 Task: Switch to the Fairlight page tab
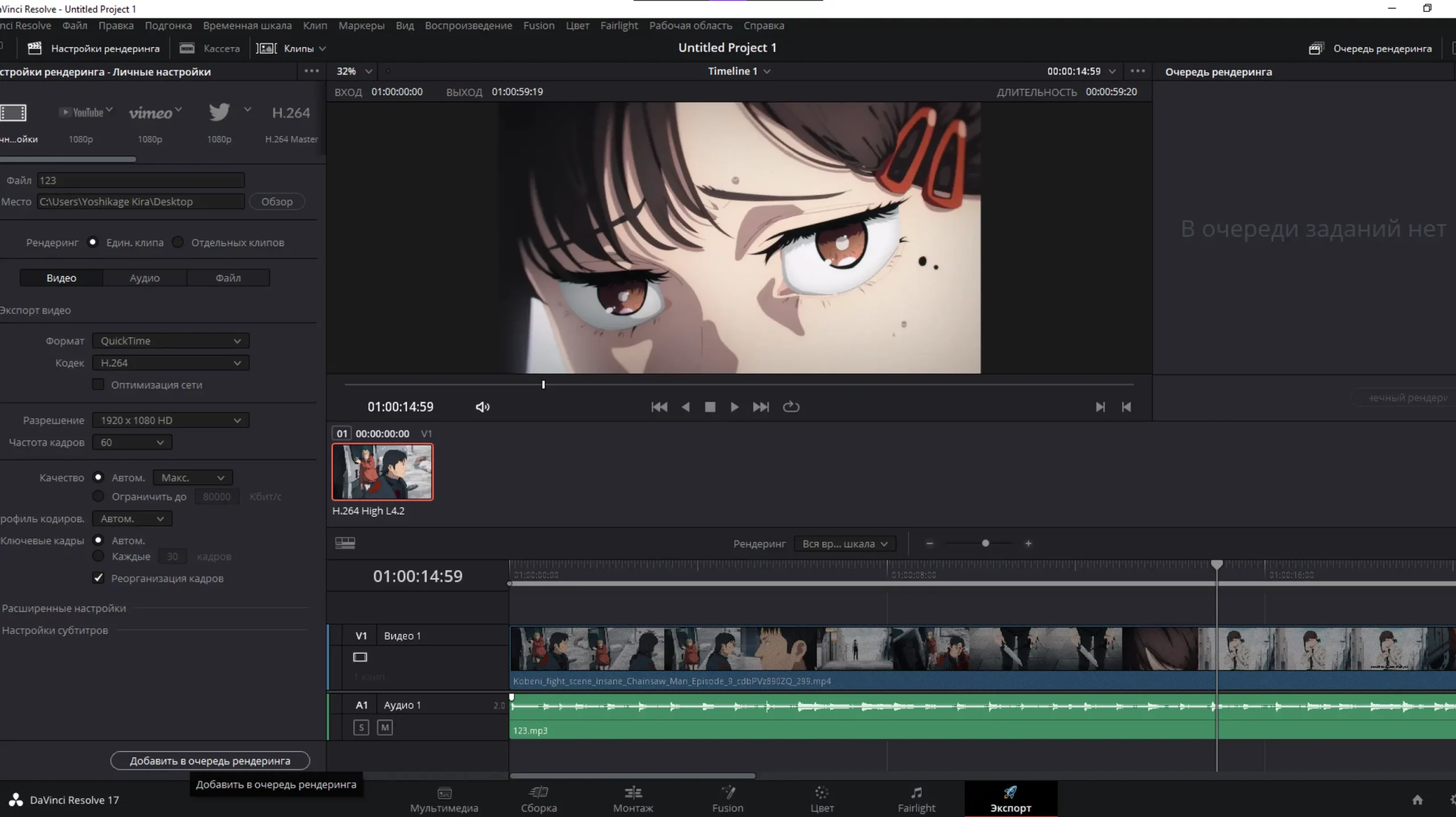(916, 799)
